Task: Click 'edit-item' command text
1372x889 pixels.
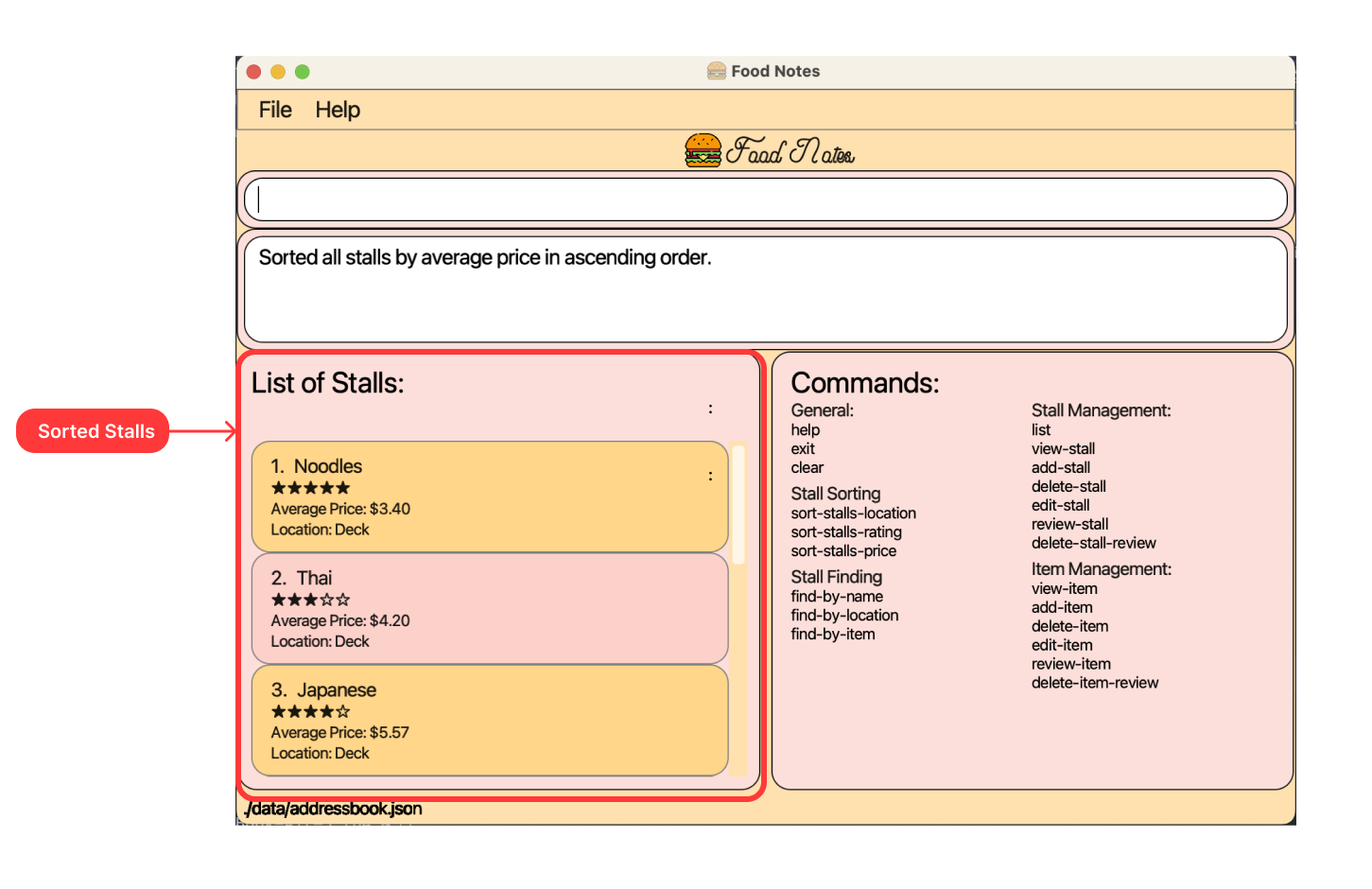Action: point(1062,645)
